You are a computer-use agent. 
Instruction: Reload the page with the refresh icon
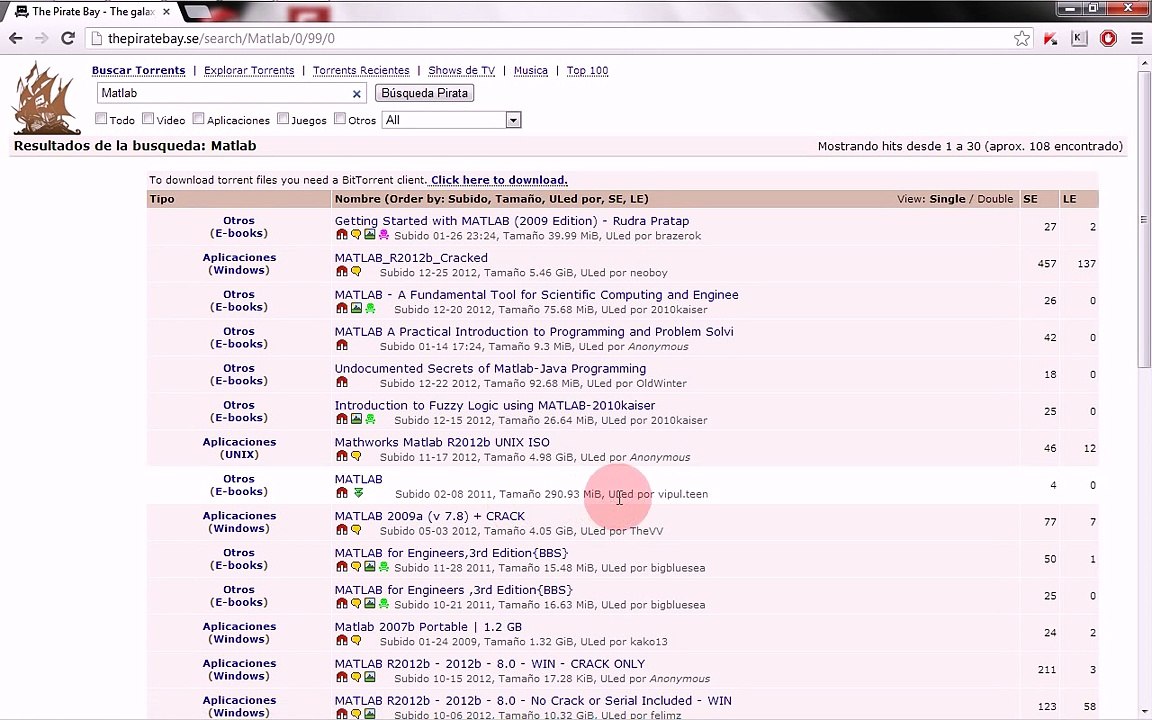click(68, 38)
